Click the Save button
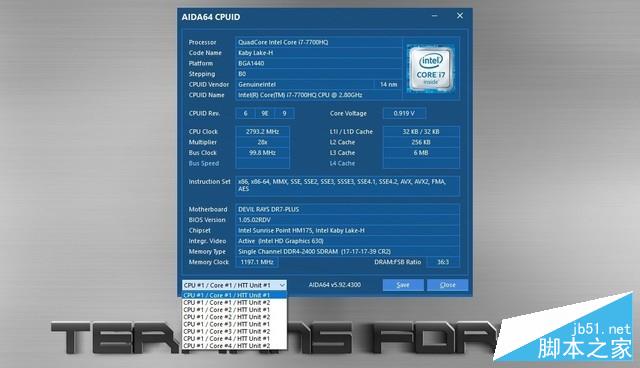The height and width of the screenshot is (368, 640). (403, 285)
